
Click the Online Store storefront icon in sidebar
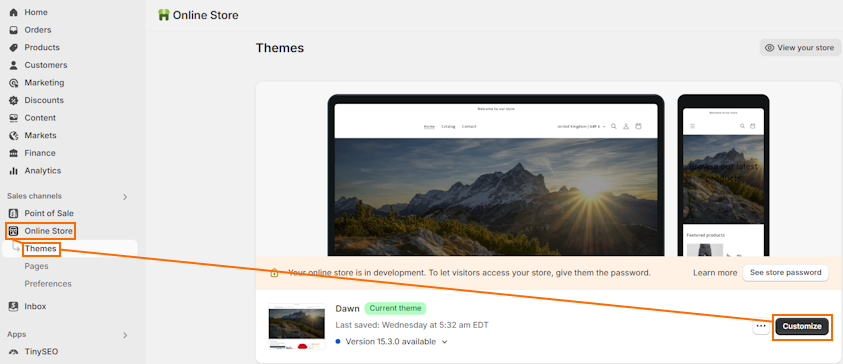[14, 231]
